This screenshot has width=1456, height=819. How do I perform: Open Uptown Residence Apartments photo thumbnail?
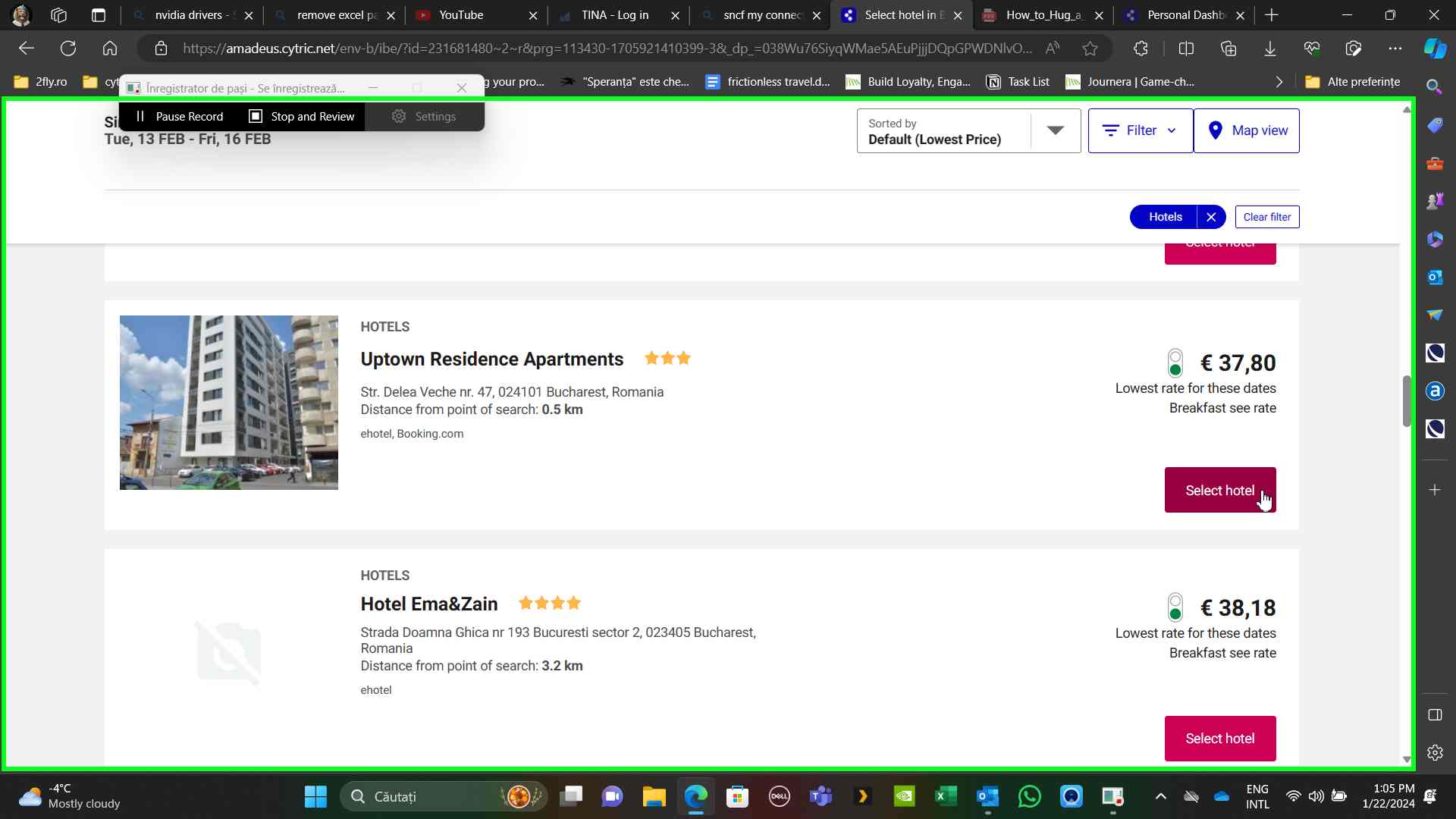tap(229, 403)
